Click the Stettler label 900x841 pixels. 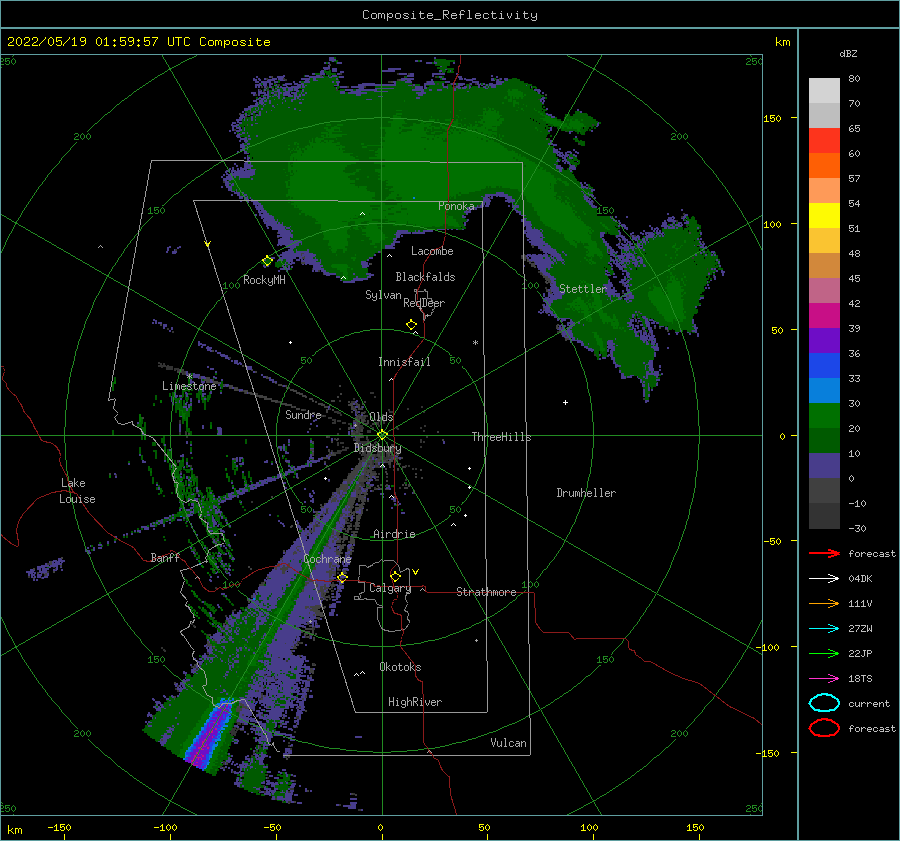(583, 289)
